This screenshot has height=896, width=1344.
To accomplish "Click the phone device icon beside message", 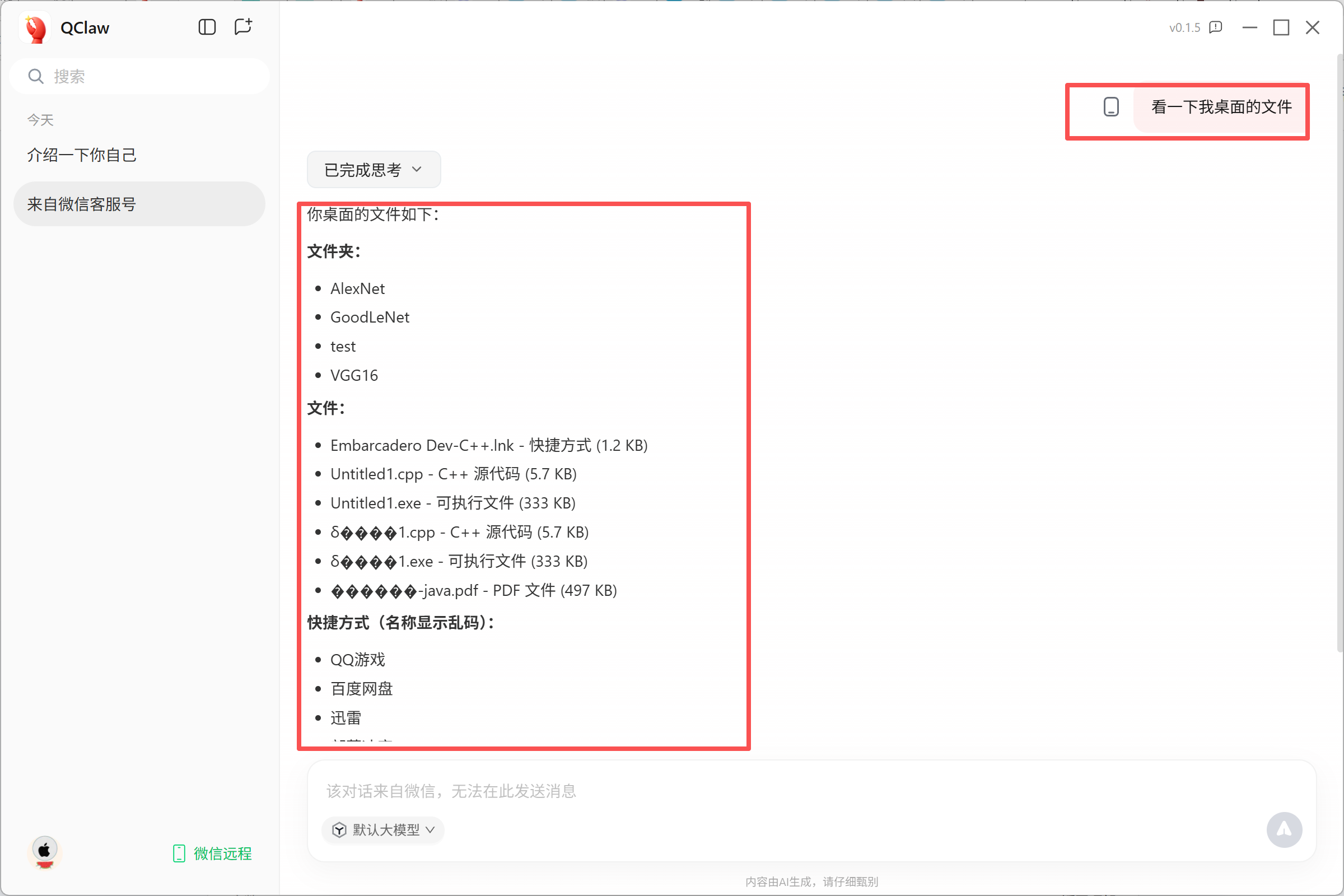I will tap(1111, 107).
